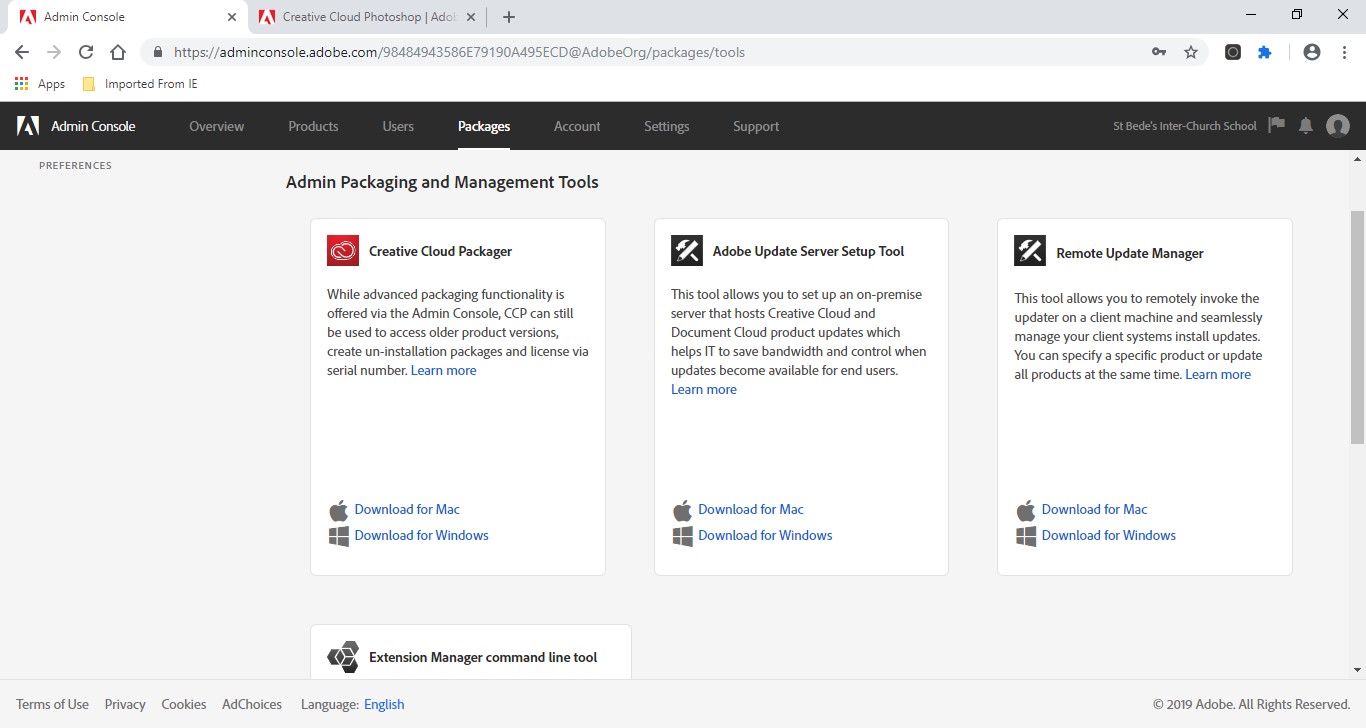Click Windows icon under Adobe Update Server Setup Tool
This screenshot has width=1366, height=728.
tap(683, 536)
